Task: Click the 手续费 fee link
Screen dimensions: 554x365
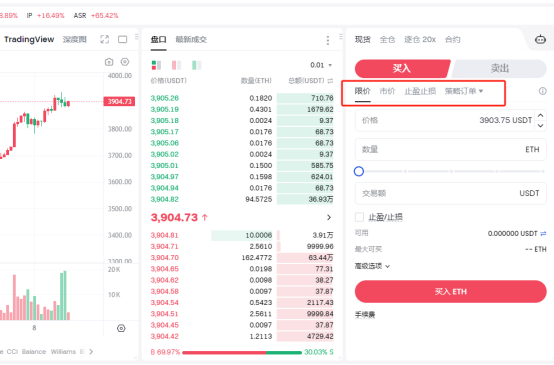Action: (x=365, y=314)
